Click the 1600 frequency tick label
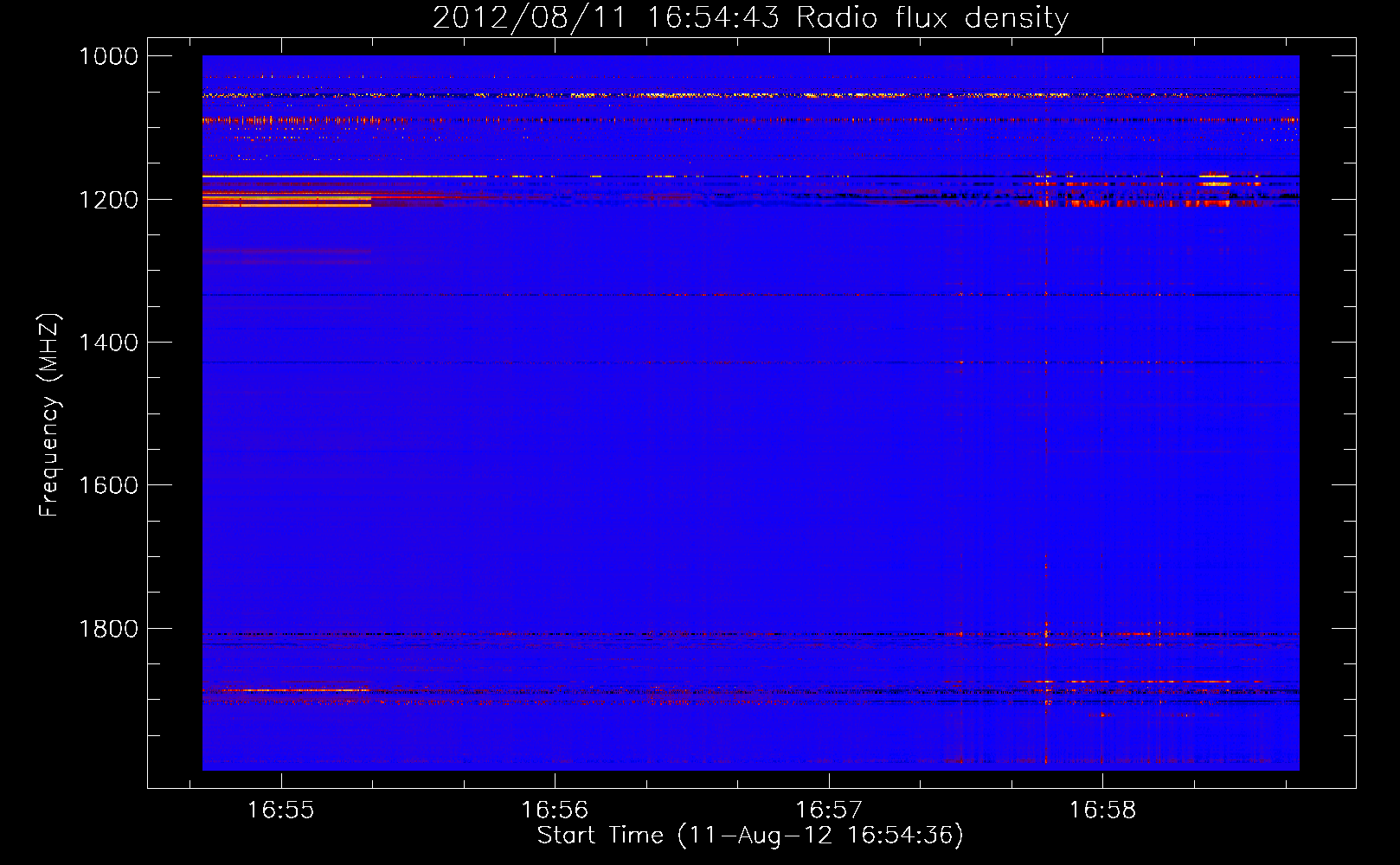 click(x=108, y=485)
